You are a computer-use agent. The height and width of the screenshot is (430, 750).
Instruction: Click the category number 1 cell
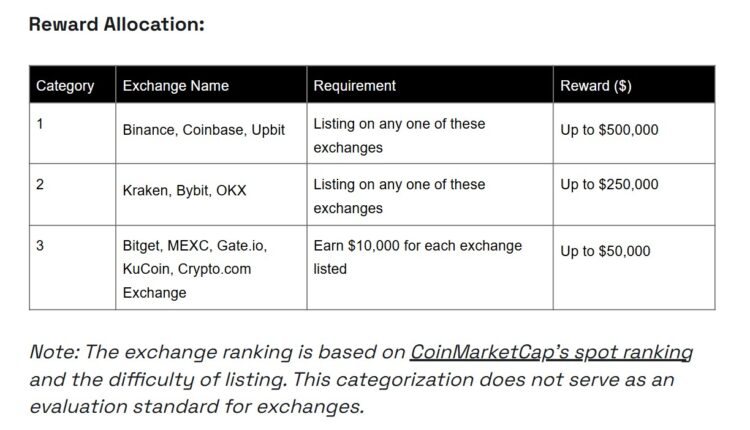point(40,124)
